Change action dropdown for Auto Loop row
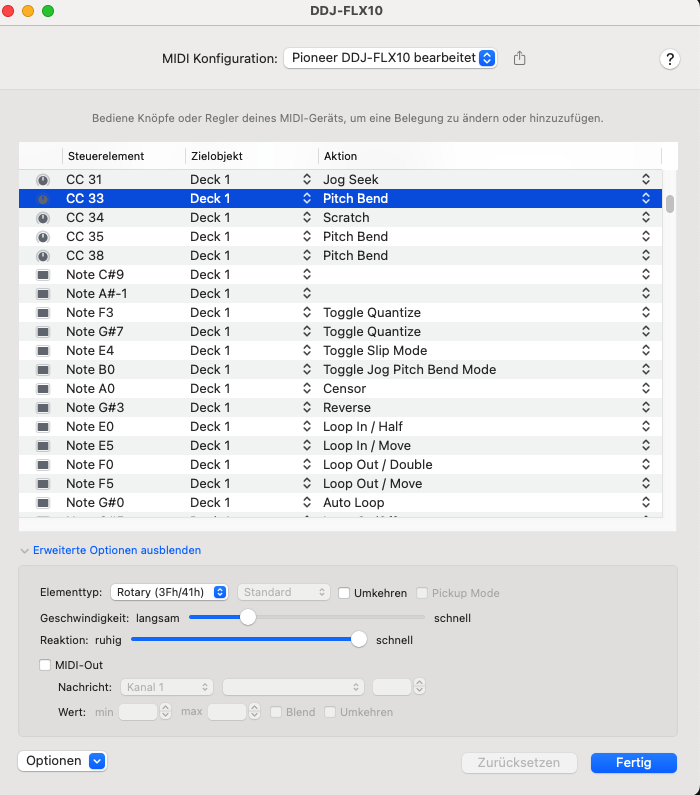 (x=646, y=503)
